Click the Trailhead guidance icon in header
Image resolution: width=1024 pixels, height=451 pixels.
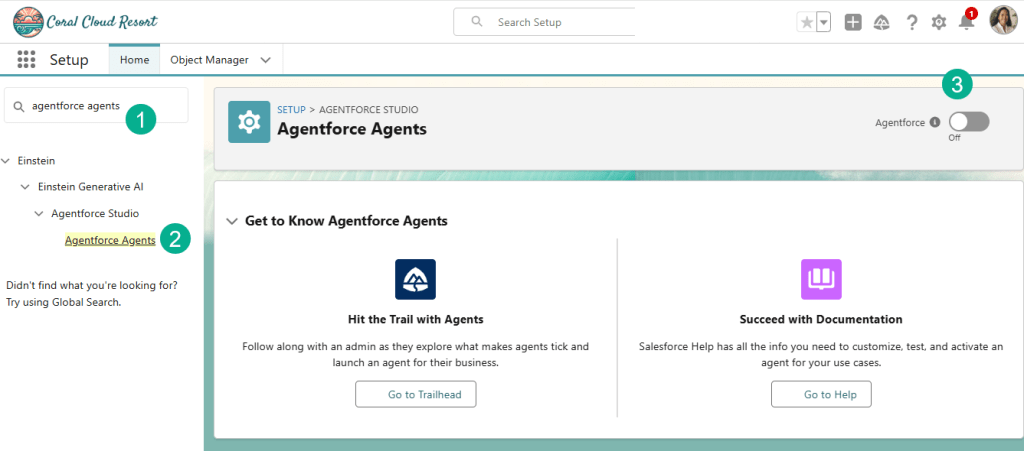click(x=881, y=22)
